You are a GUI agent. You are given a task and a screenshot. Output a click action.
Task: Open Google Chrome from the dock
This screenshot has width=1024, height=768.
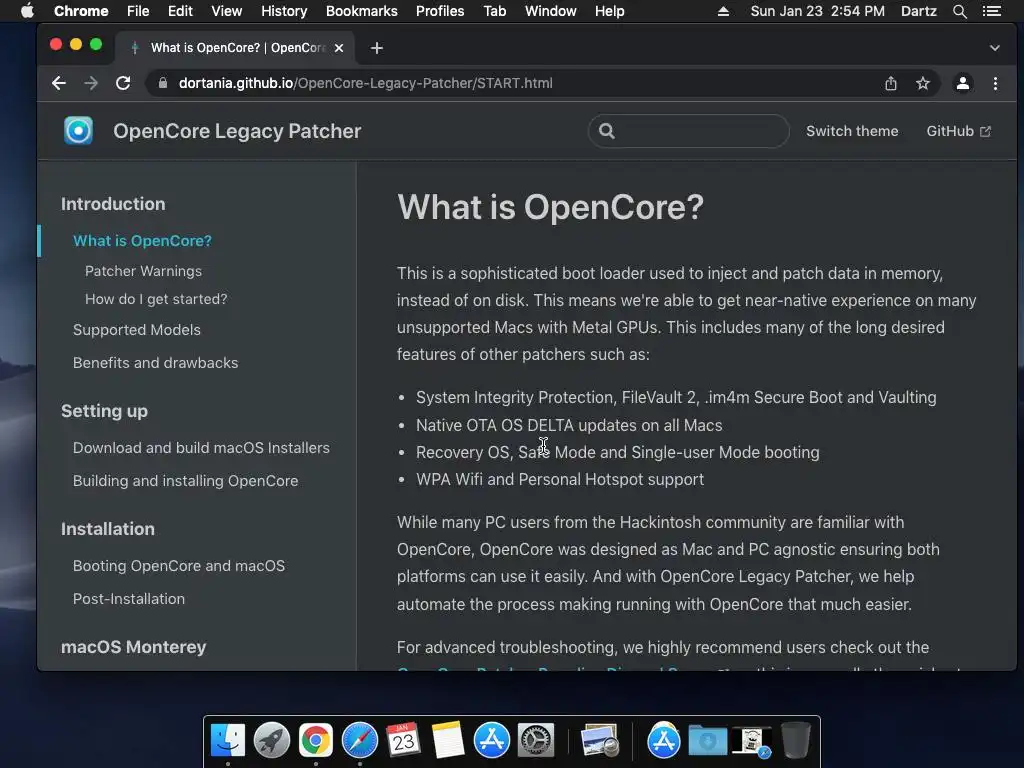(315, 741)
